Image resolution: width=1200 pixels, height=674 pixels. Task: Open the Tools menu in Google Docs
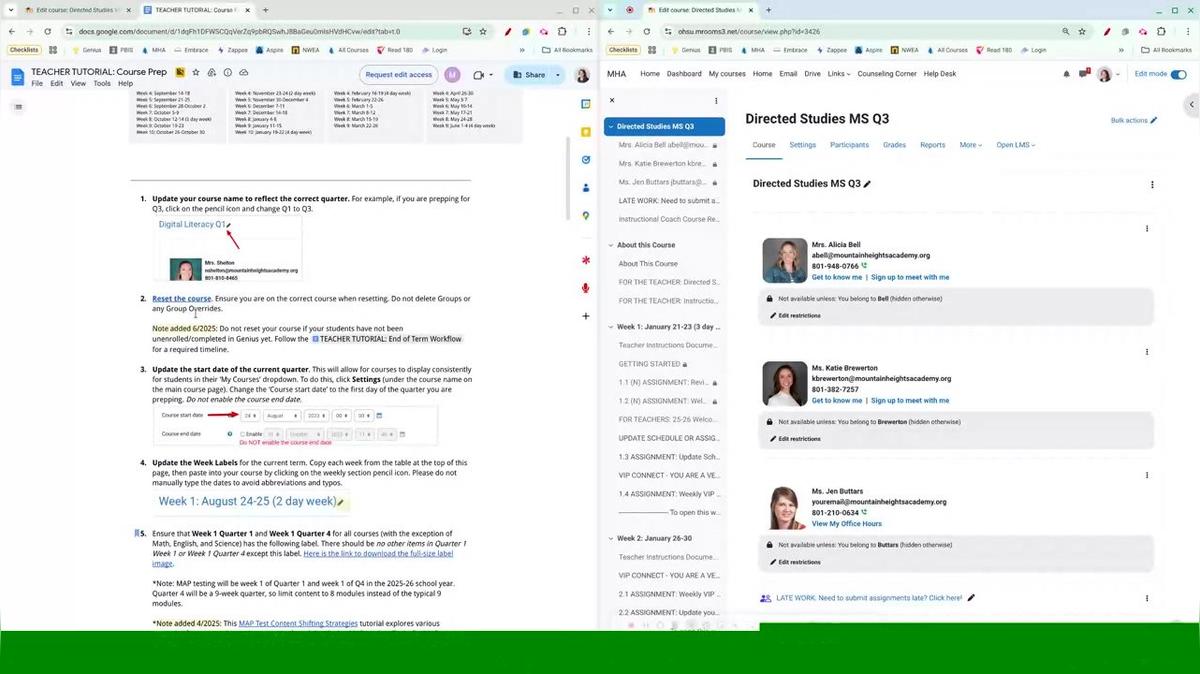click(x=102, y=84)
